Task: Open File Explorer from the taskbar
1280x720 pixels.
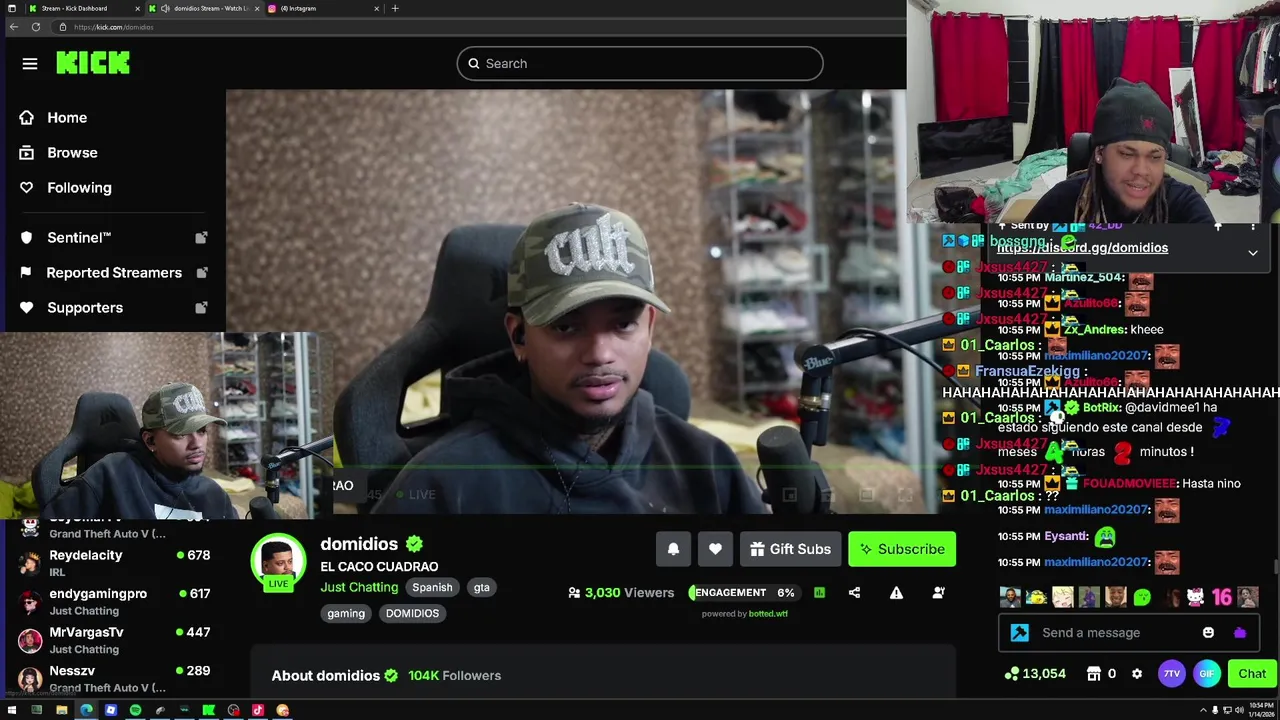Action: coord(61,711)
